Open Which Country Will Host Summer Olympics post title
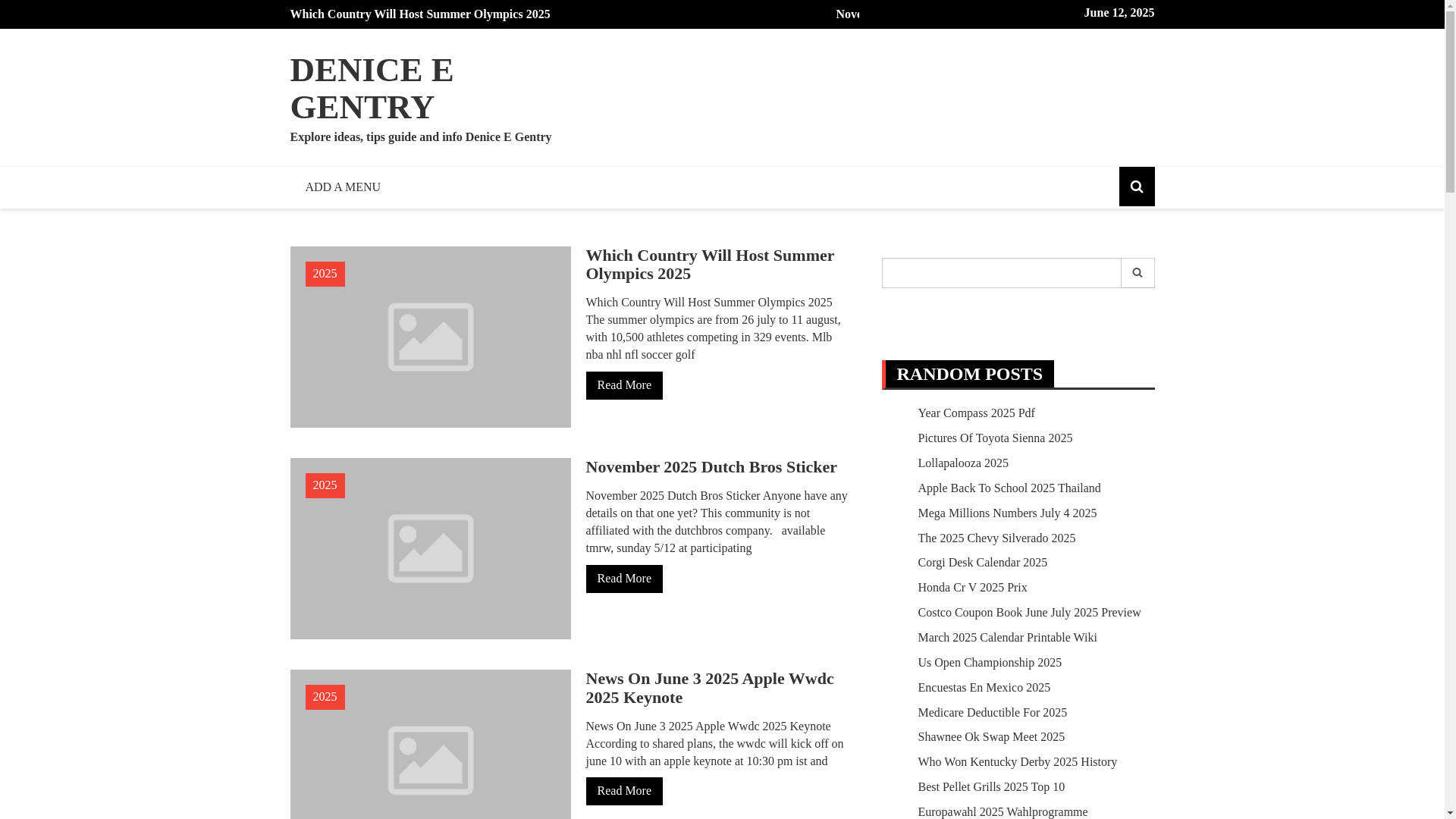1456x819 pixels. (x=710, y=265)
